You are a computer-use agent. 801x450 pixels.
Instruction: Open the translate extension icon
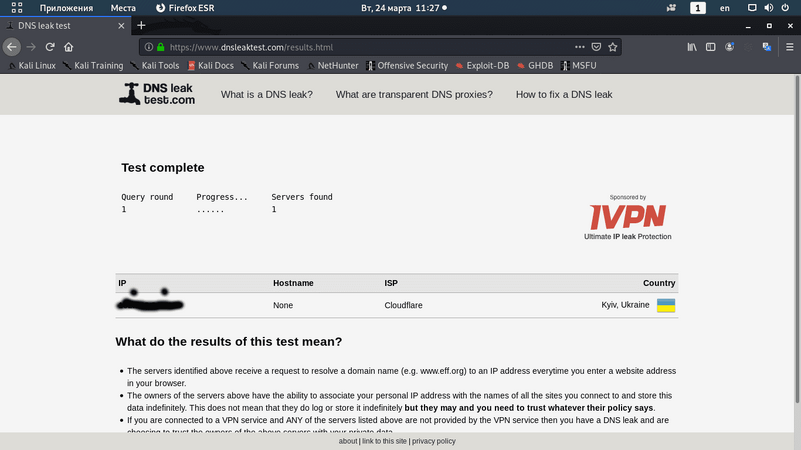[x=767, y=47]
